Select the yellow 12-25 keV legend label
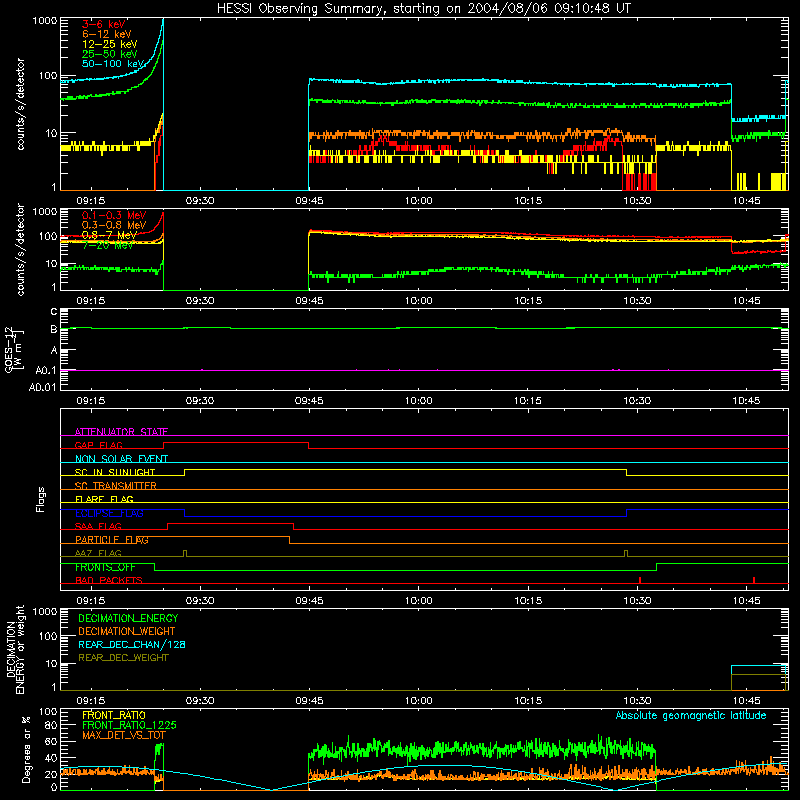 point(110,44)
